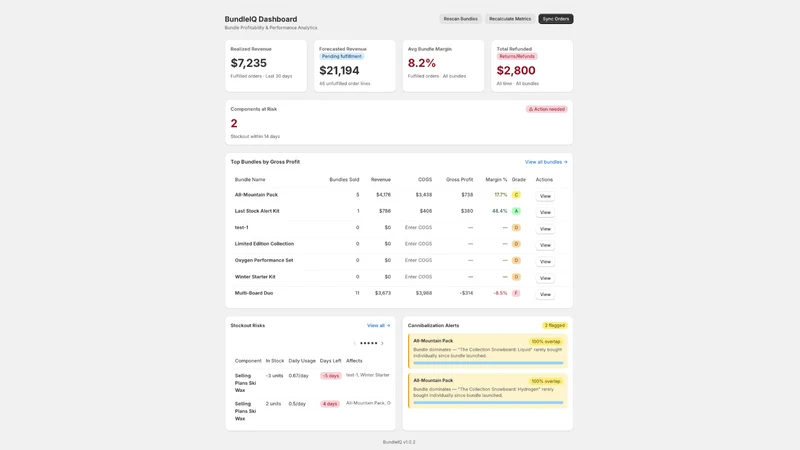Click the Sync Orders button

[x=556, y=19]
